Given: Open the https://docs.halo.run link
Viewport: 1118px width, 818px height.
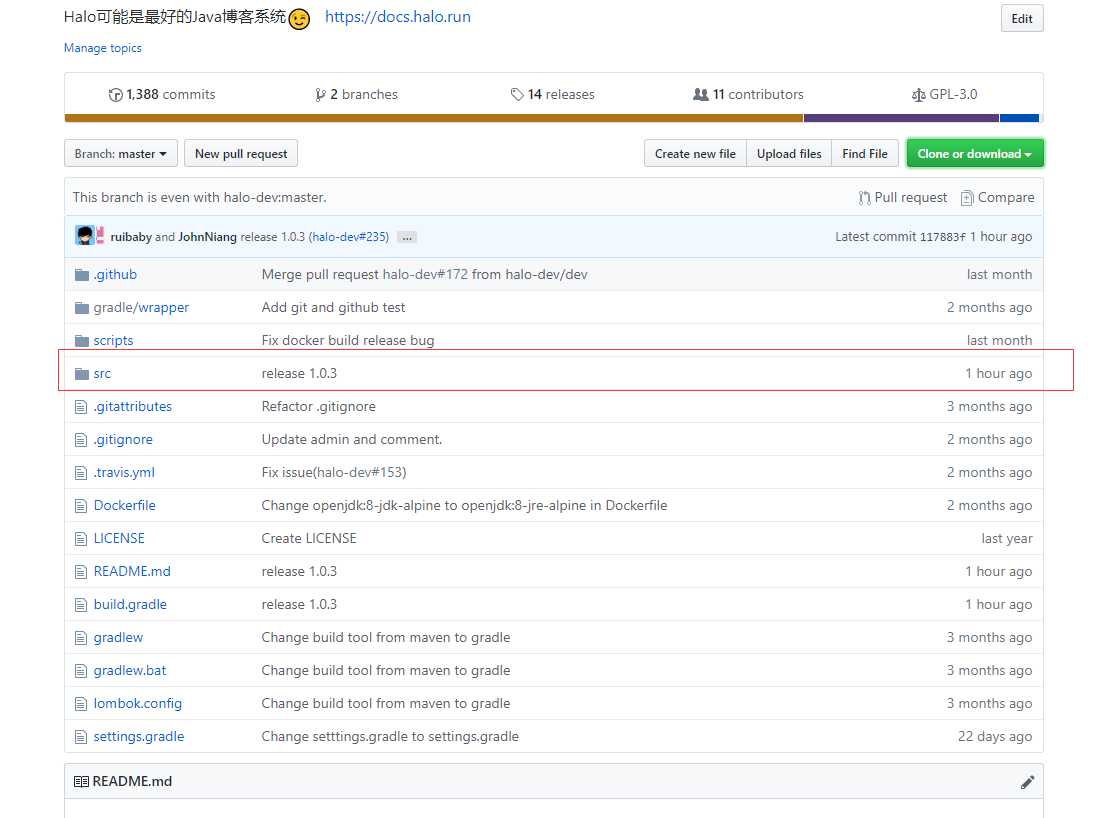Looking at the screenshot, I should [x=398, y=17].
